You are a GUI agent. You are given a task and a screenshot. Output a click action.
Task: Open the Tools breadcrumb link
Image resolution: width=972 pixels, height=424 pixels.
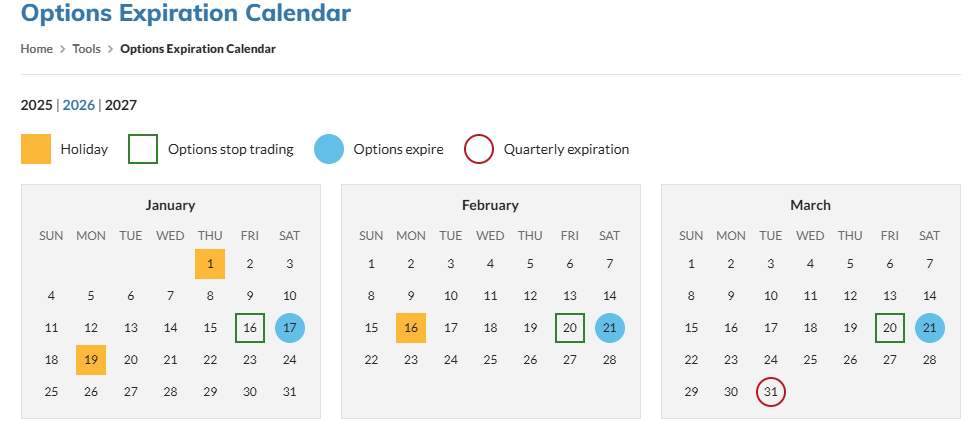pos(86,49)
